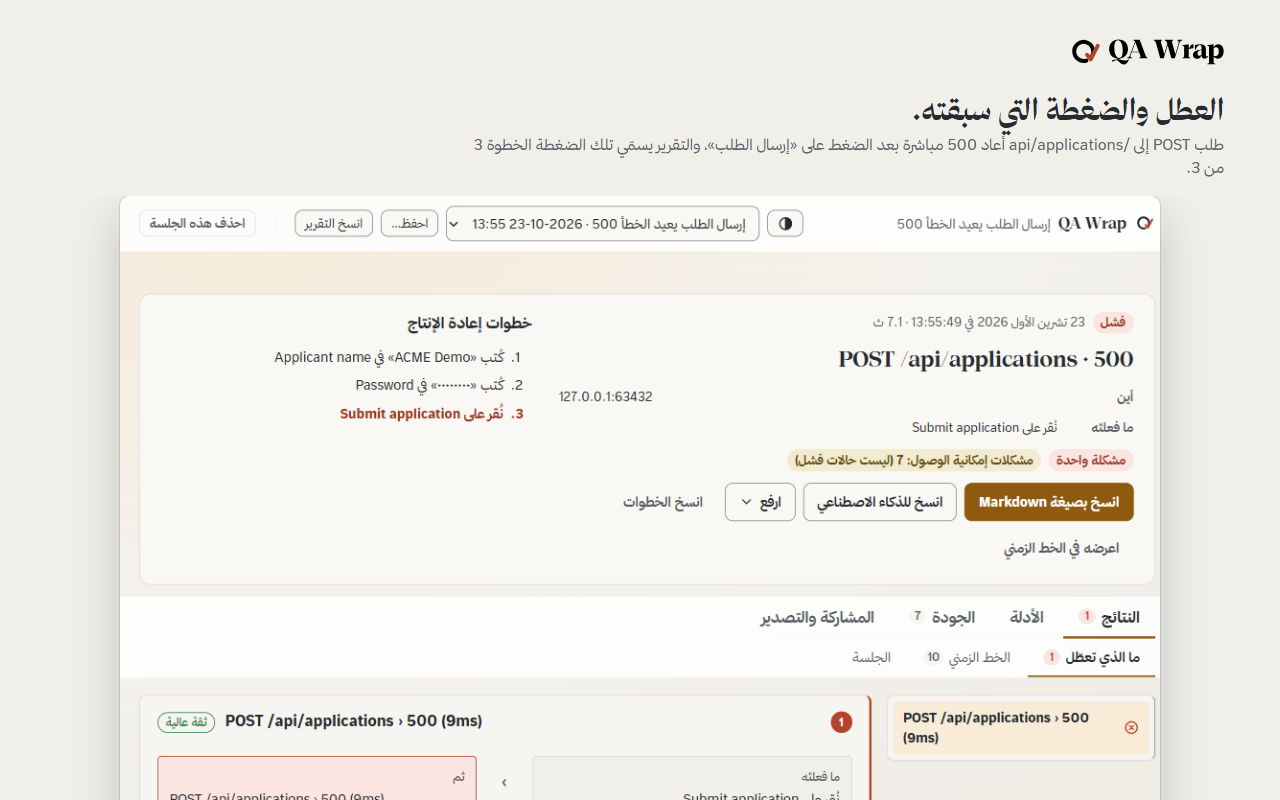Click the انسخ التقرير button
Viewport: 1280px width, 800px height.
point(333,224)
